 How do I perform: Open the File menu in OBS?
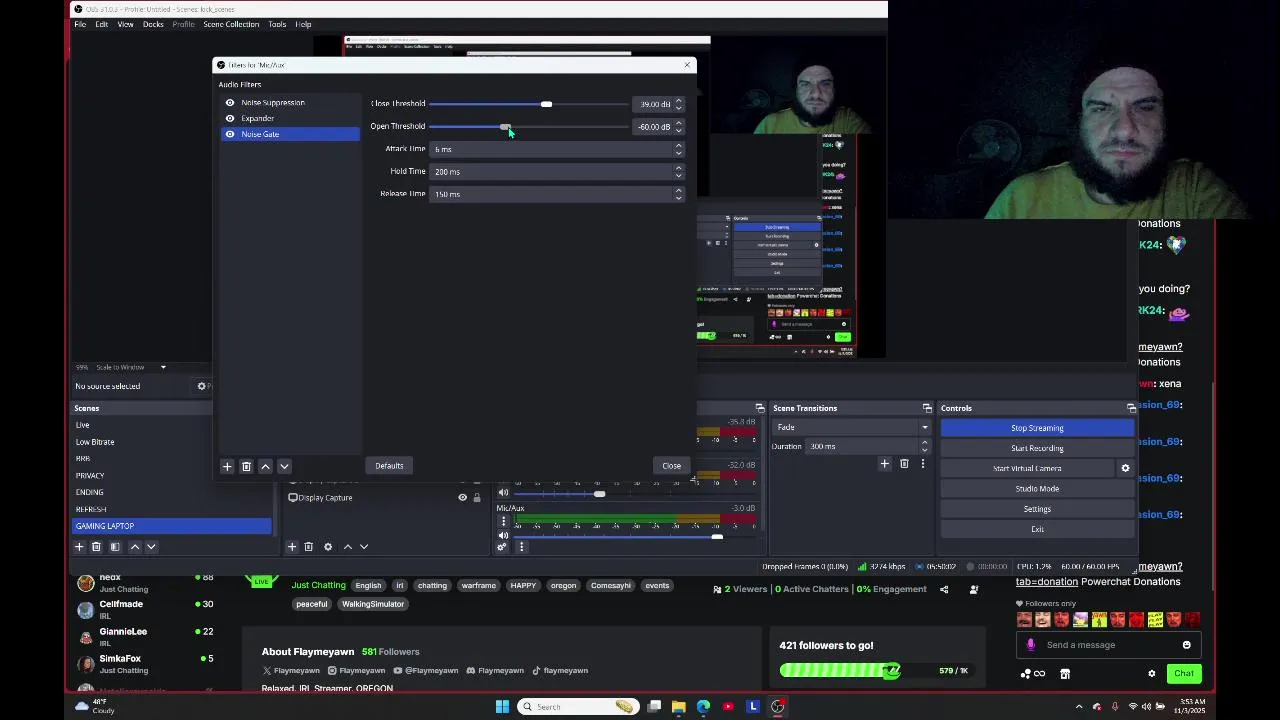click(80, 24)
